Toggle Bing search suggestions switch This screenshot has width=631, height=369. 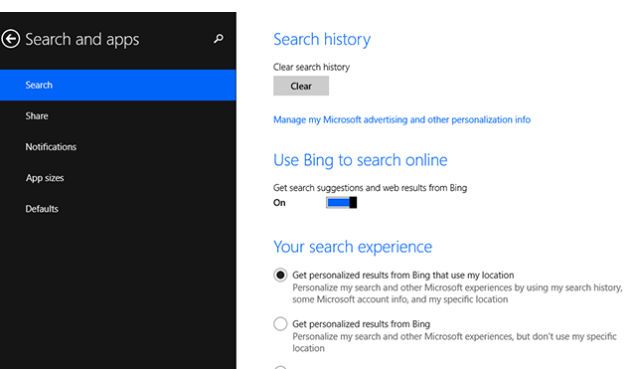point(341,202)
